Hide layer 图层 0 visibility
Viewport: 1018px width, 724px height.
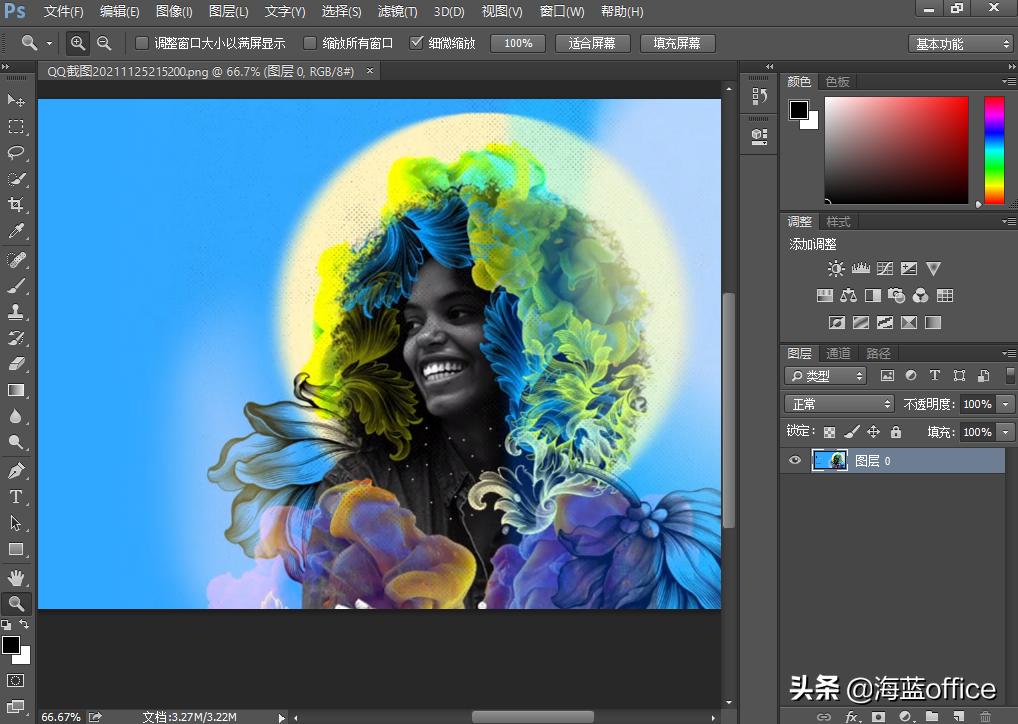[x=794, y=460]
